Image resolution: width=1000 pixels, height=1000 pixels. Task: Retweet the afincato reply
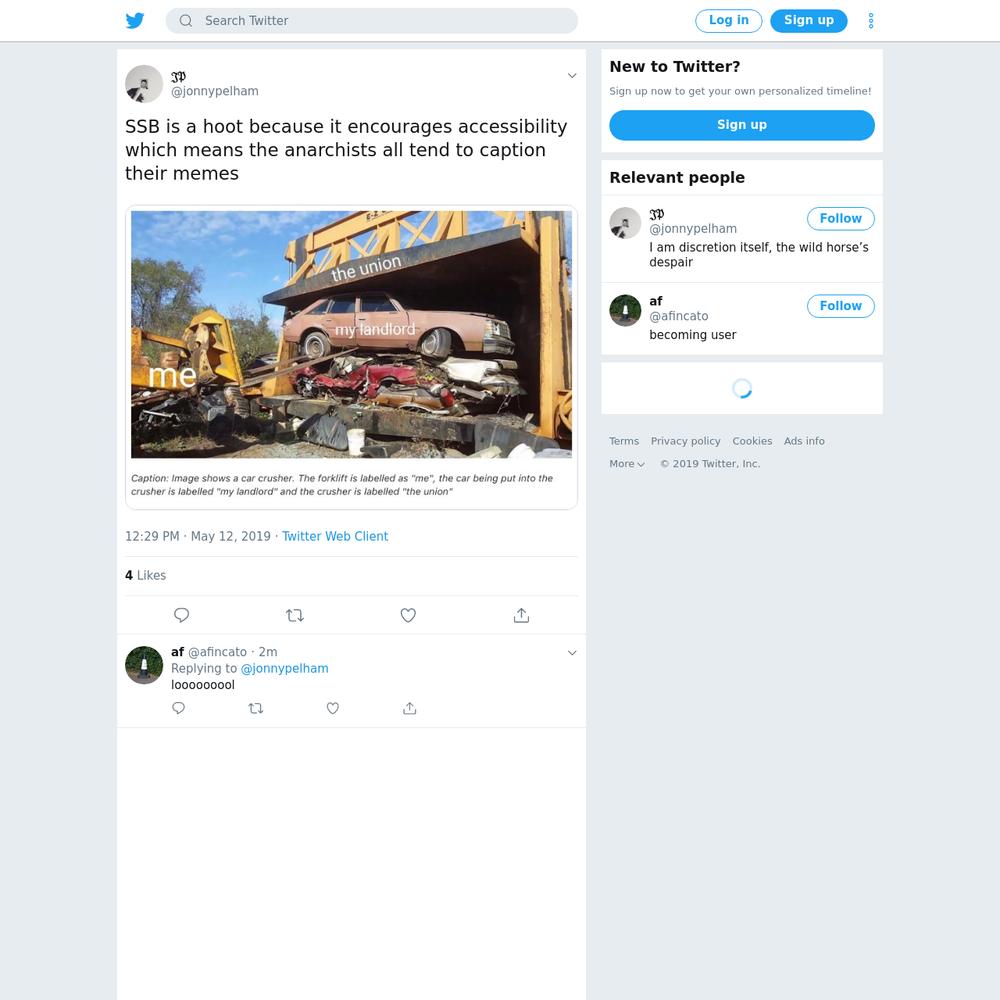pos(256,709)
